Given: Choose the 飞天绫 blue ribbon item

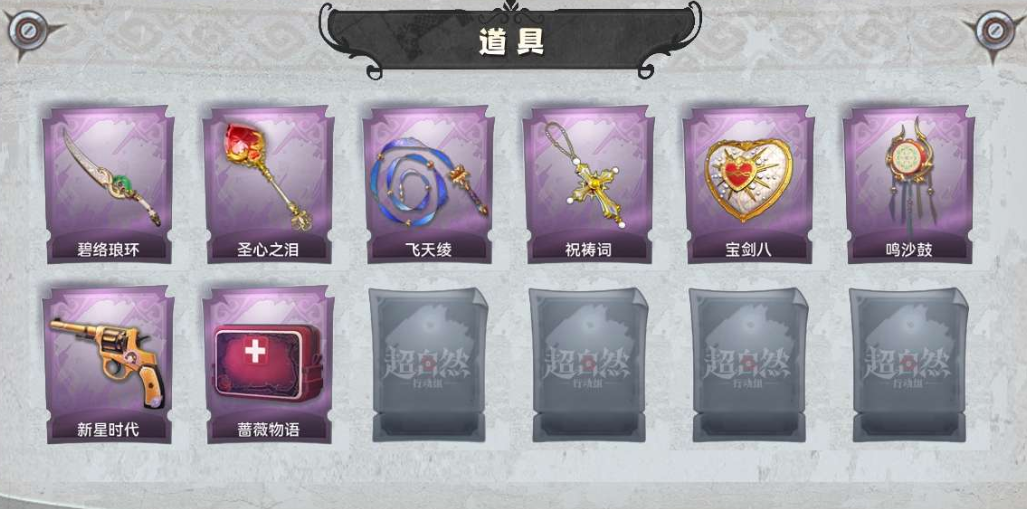Looking at the screenshot, I should (429, 184).
